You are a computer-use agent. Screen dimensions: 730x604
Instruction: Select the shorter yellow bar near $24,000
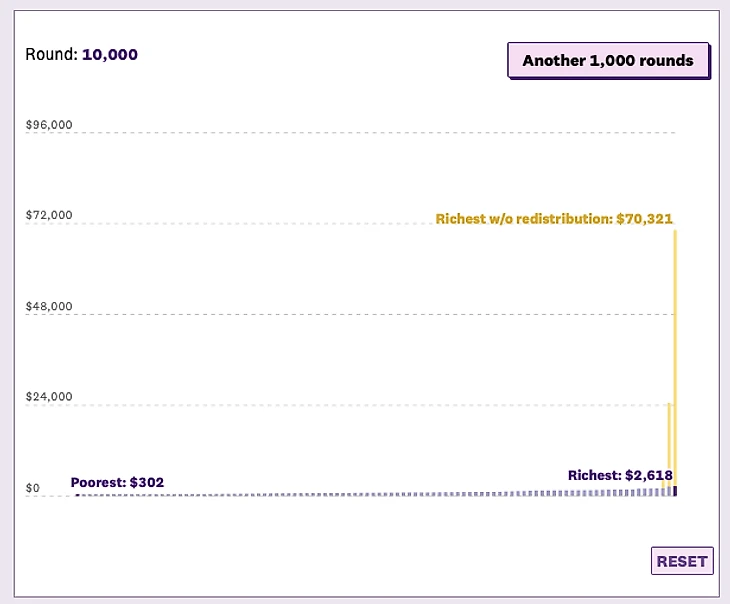click(669, 440)
